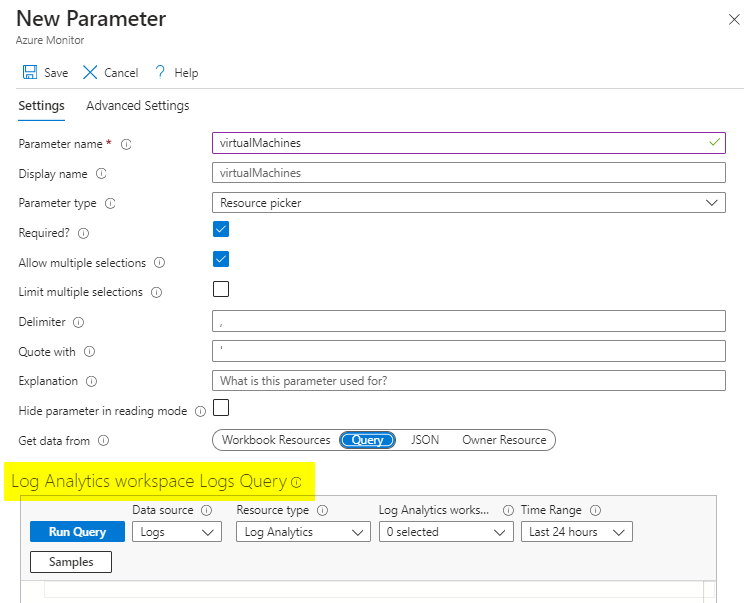Check Limit multiple selections checkbox
This screenshot has height=603, width=744.
coord(221,289)
